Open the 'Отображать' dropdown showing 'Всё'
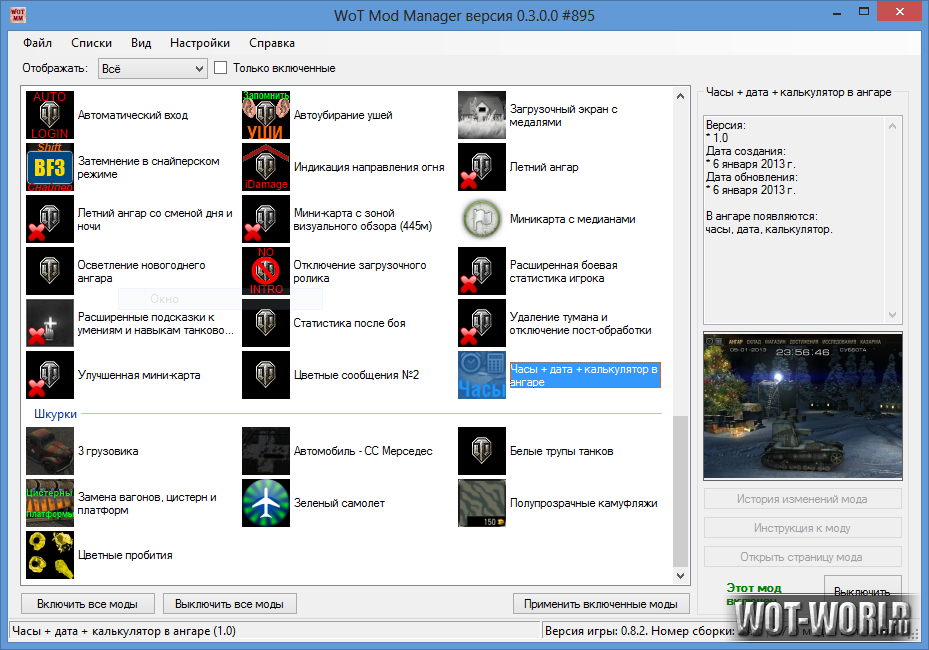929x650 pixels. pos(153,69)
